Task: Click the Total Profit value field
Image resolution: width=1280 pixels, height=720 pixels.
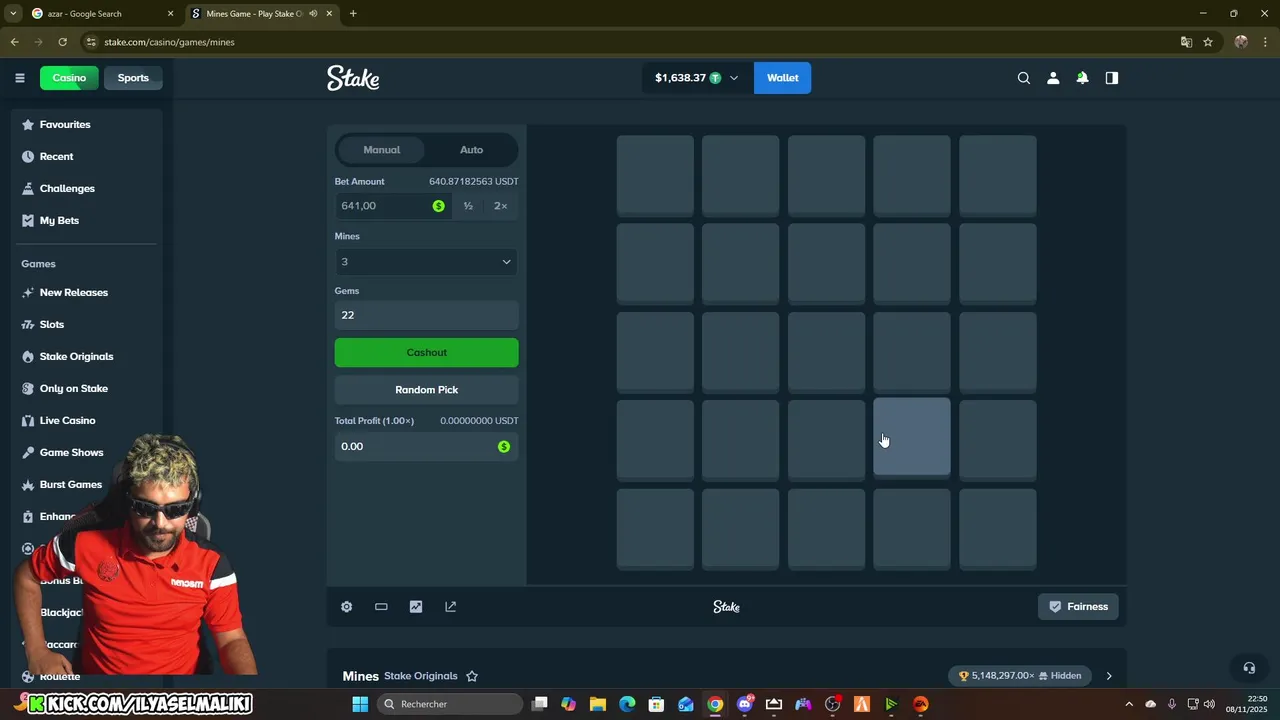Action: (426, 447)
